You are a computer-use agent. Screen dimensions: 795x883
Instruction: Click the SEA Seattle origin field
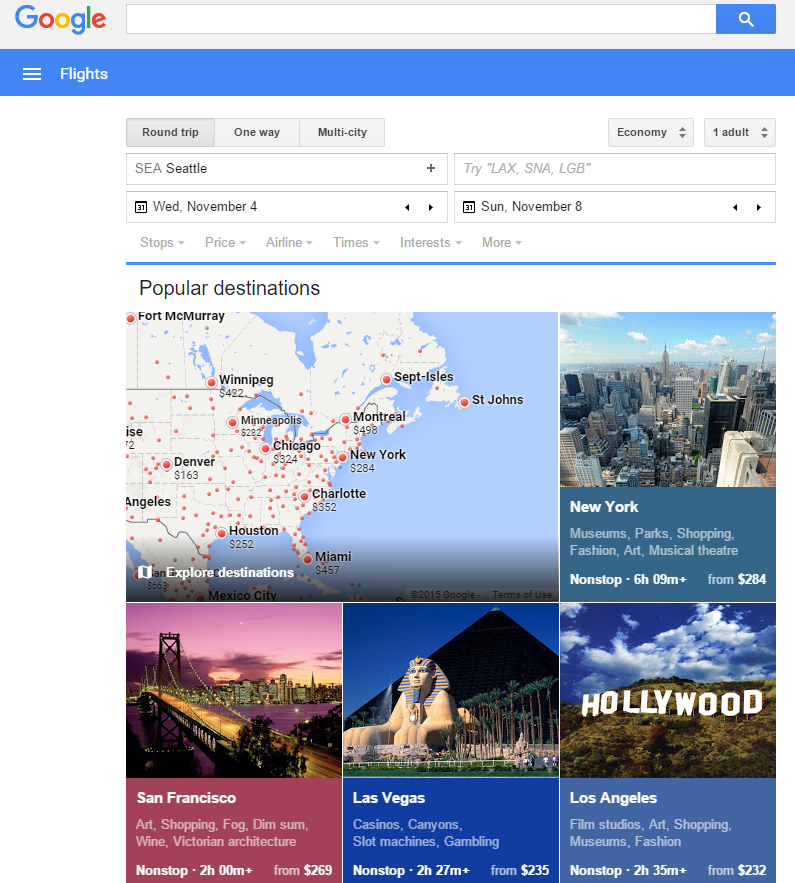(287, 168)
